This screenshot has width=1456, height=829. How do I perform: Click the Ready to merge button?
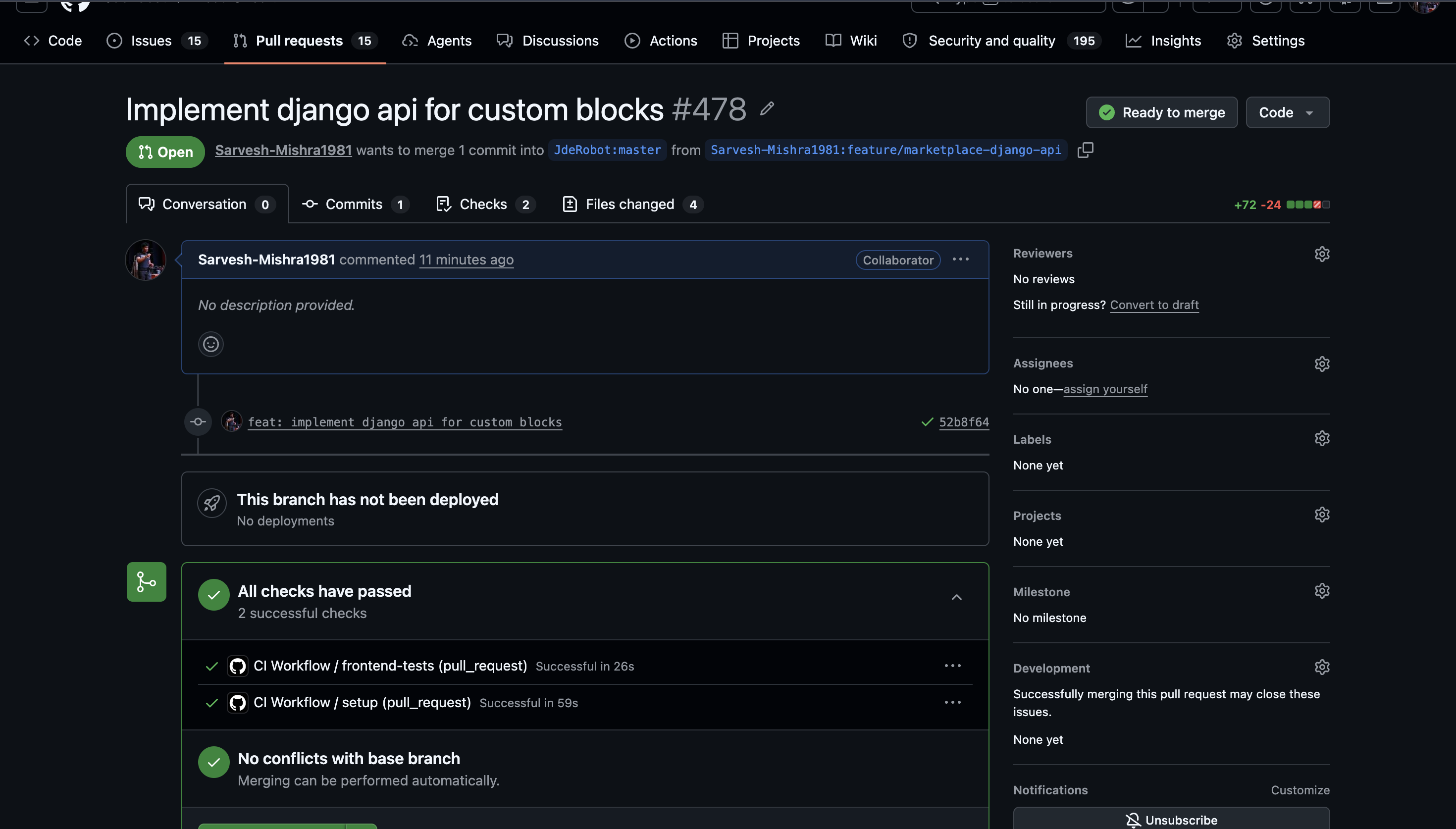[x=1161, y=113]
